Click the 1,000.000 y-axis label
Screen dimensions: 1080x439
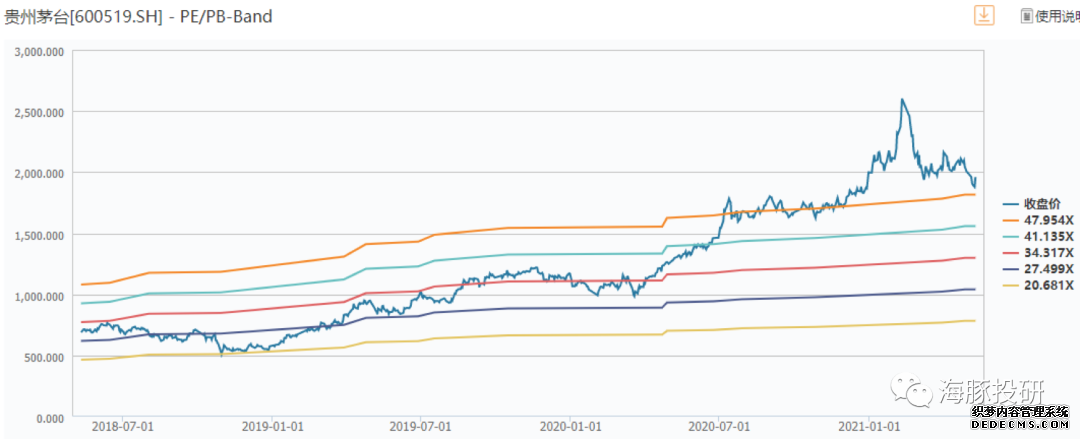[38, 296]
